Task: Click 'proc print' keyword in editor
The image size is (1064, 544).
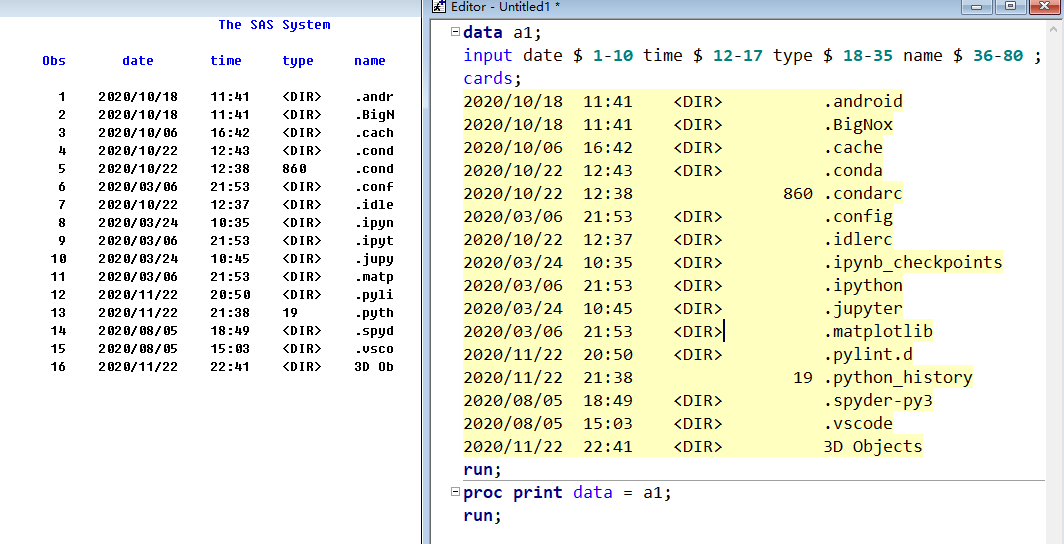Action: point(513,492)
